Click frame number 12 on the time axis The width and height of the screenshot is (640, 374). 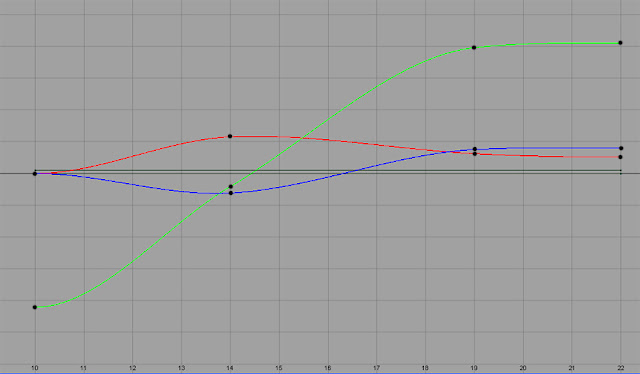coord(132,368)
